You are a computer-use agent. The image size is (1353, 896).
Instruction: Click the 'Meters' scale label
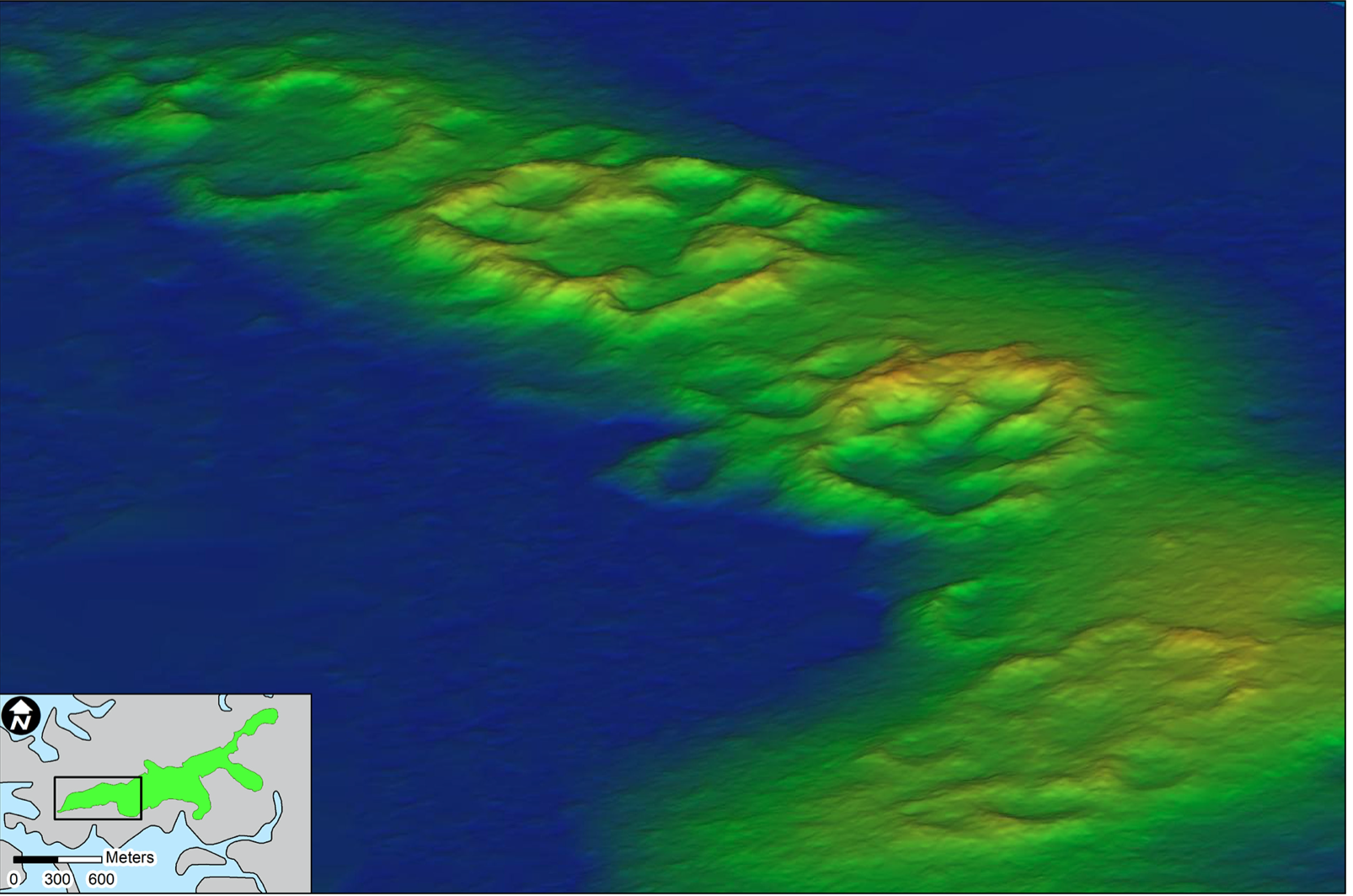point(130,858)
